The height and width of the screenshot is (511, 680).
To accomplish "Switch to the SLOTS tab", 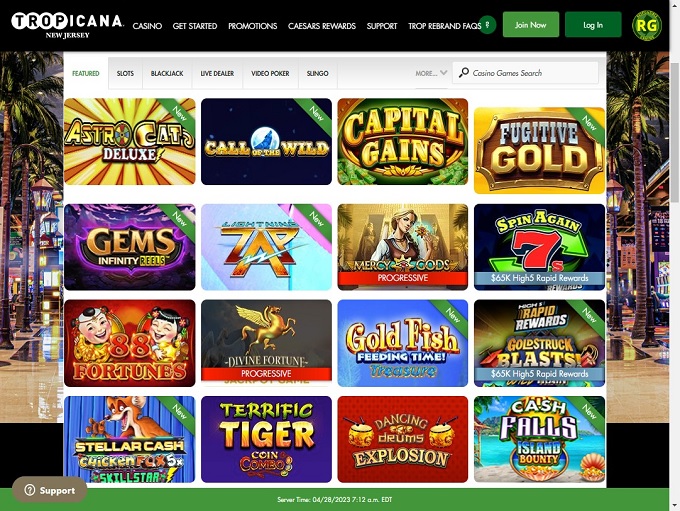I will (125, 73).
